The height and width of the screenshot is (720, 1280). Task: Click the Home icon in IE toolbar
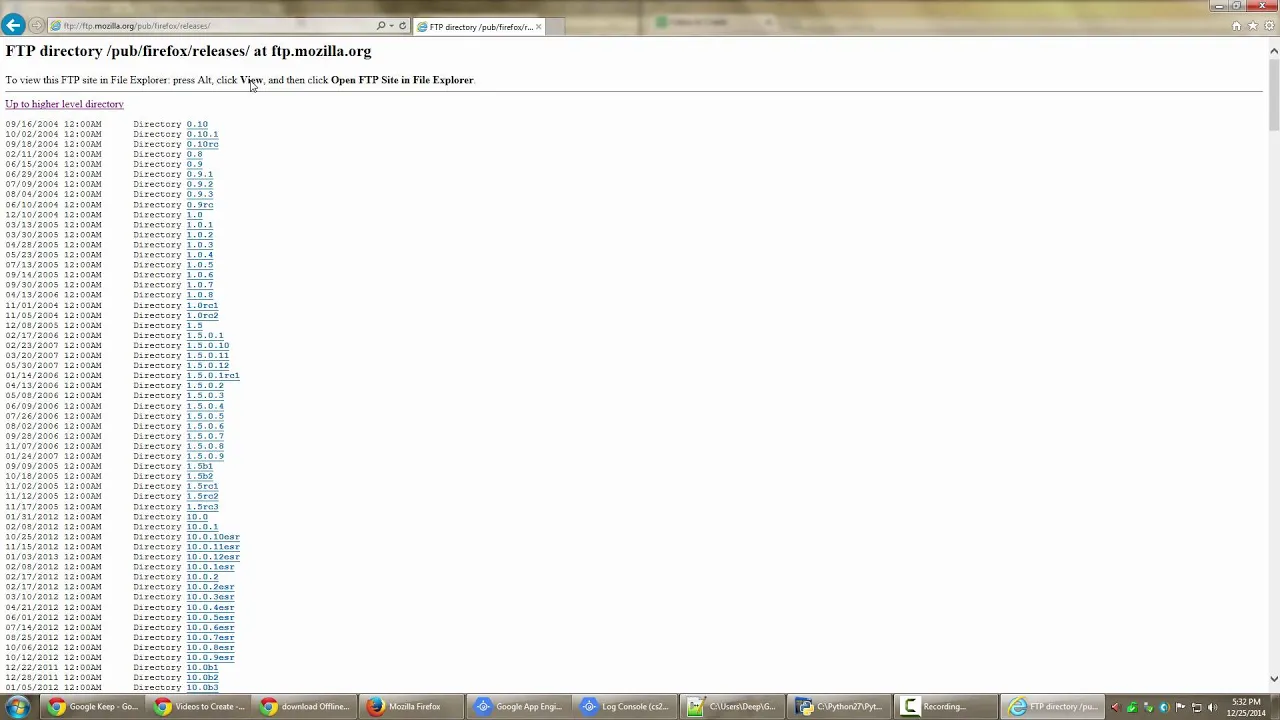[x=1236, y=26]
